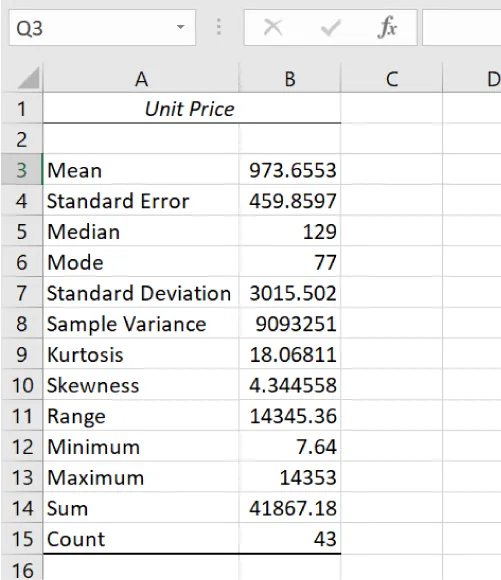The image size is (501, 580).
Task: Select row 11 header
Action: point(22,415)
